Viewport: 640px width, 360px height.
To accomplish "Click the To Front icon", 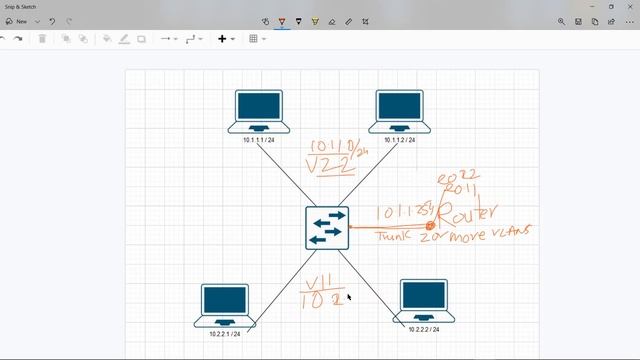I will click(66, 39).
